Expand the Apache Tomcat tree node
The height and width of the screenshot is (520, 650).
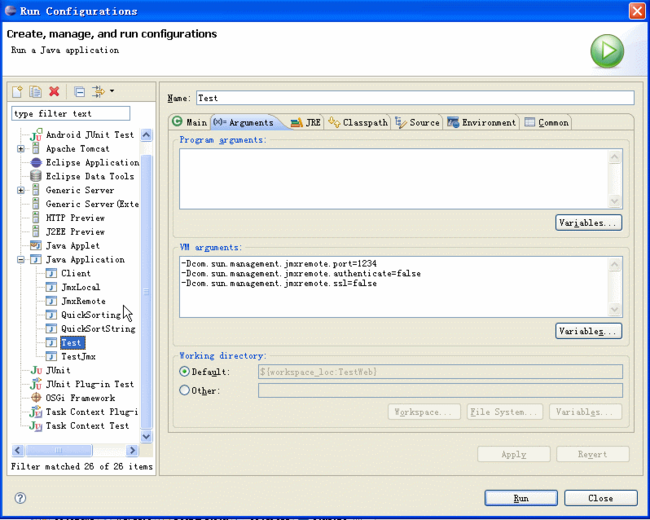20,148
